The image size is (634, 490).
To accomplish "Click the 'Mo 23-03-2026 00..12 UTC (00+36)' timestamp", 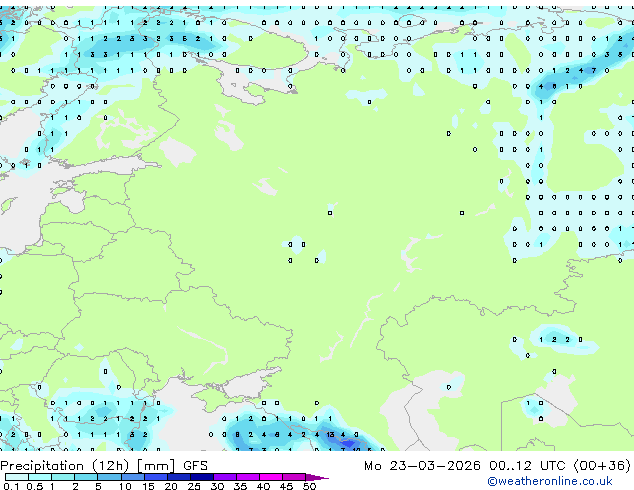I will pos(497,466).
